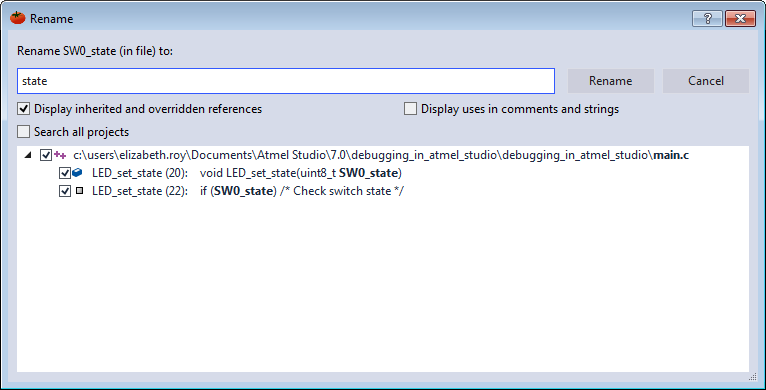This screenshot has width=766, height=390.
Task: Select the if (SW0_state) reference row
Action: click(248, 191)
